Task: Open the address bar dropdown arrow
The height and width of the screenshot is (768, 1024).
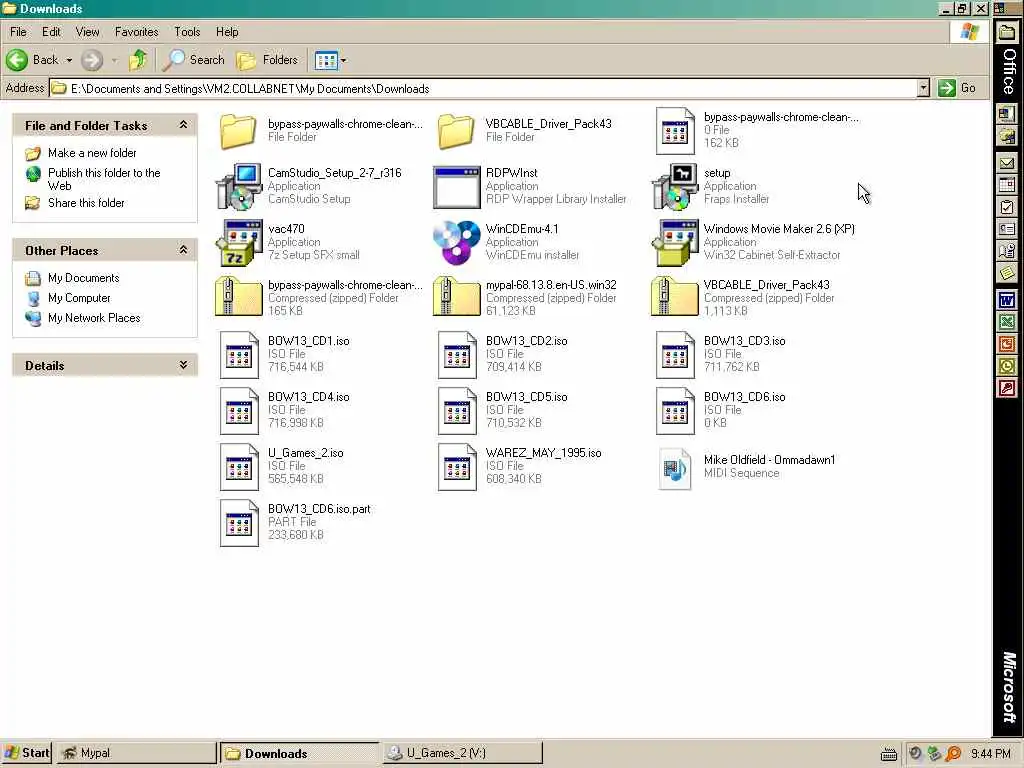Action: [922, 88]
